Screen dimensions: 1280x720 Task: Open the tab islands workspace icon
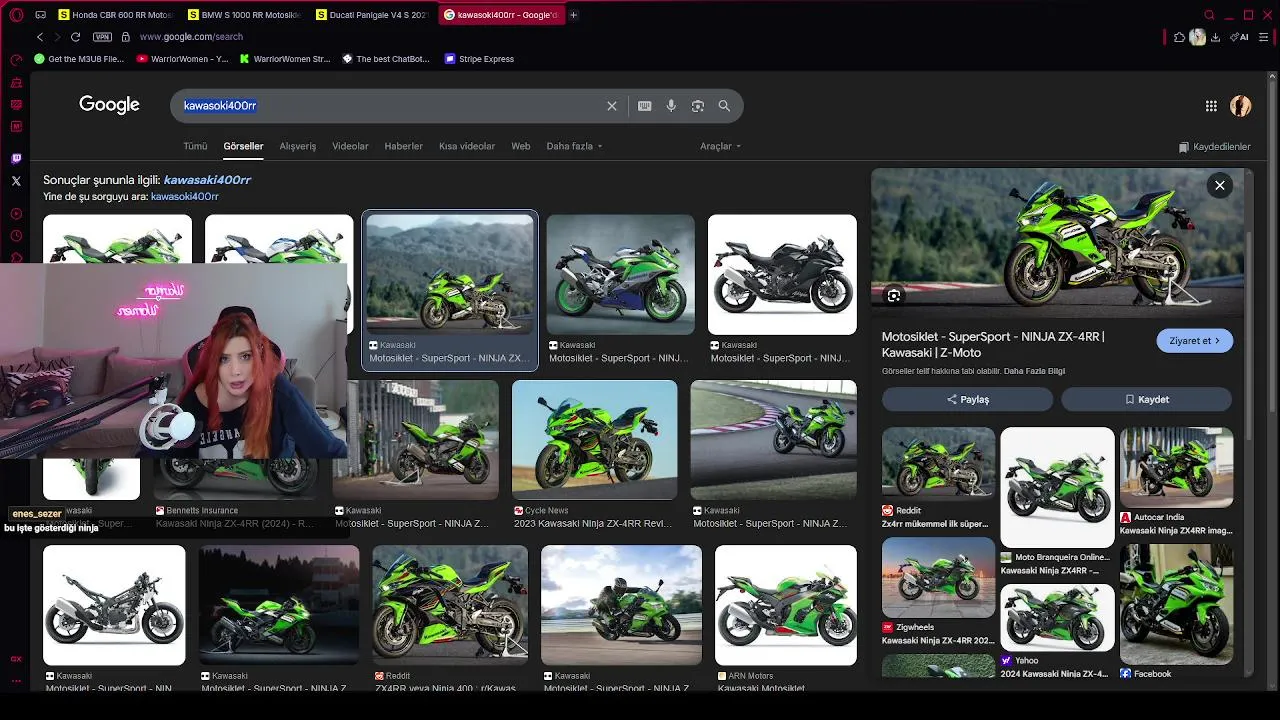click(x=41, y=15)
